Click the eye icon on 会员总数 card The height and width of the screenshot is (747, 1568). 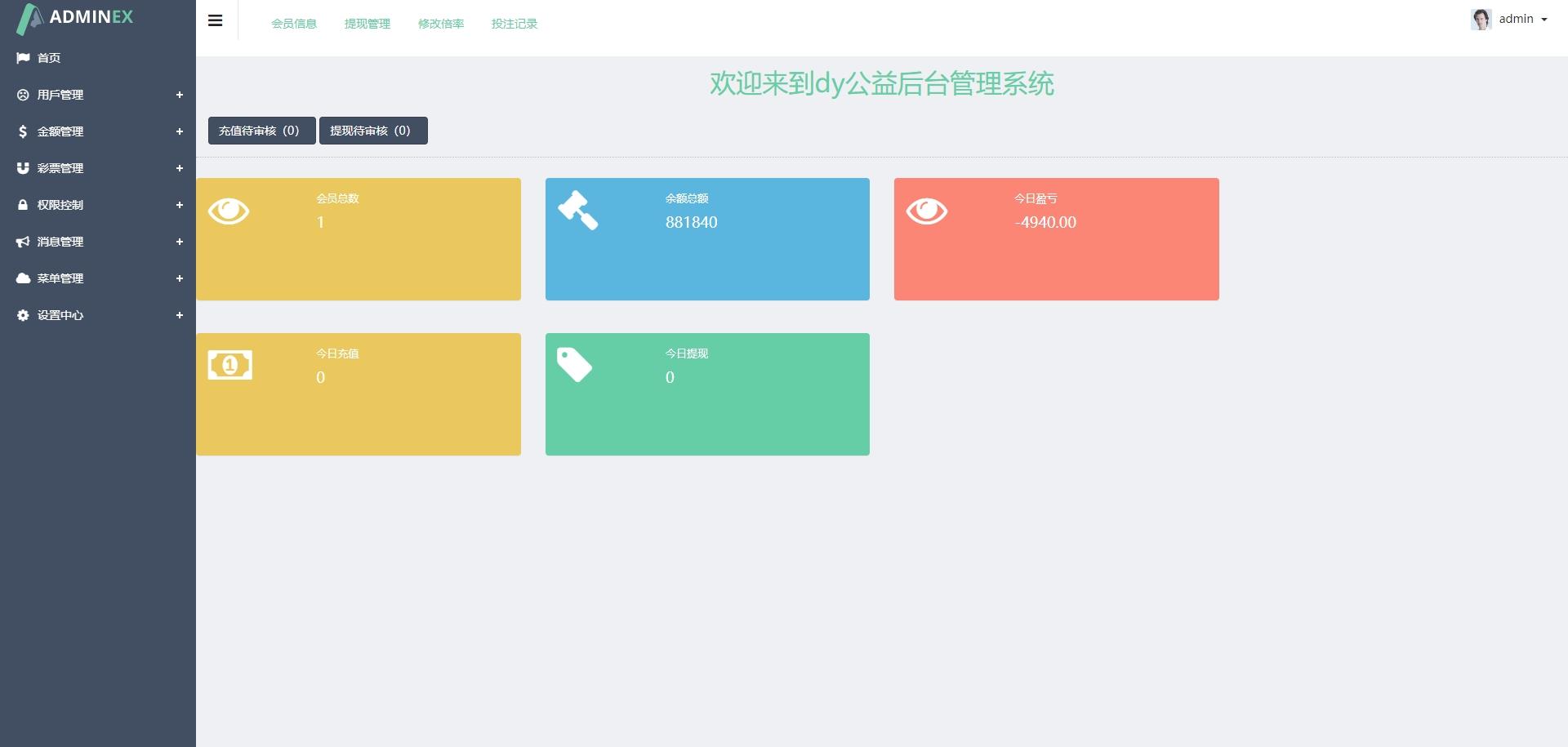(229, 211)
